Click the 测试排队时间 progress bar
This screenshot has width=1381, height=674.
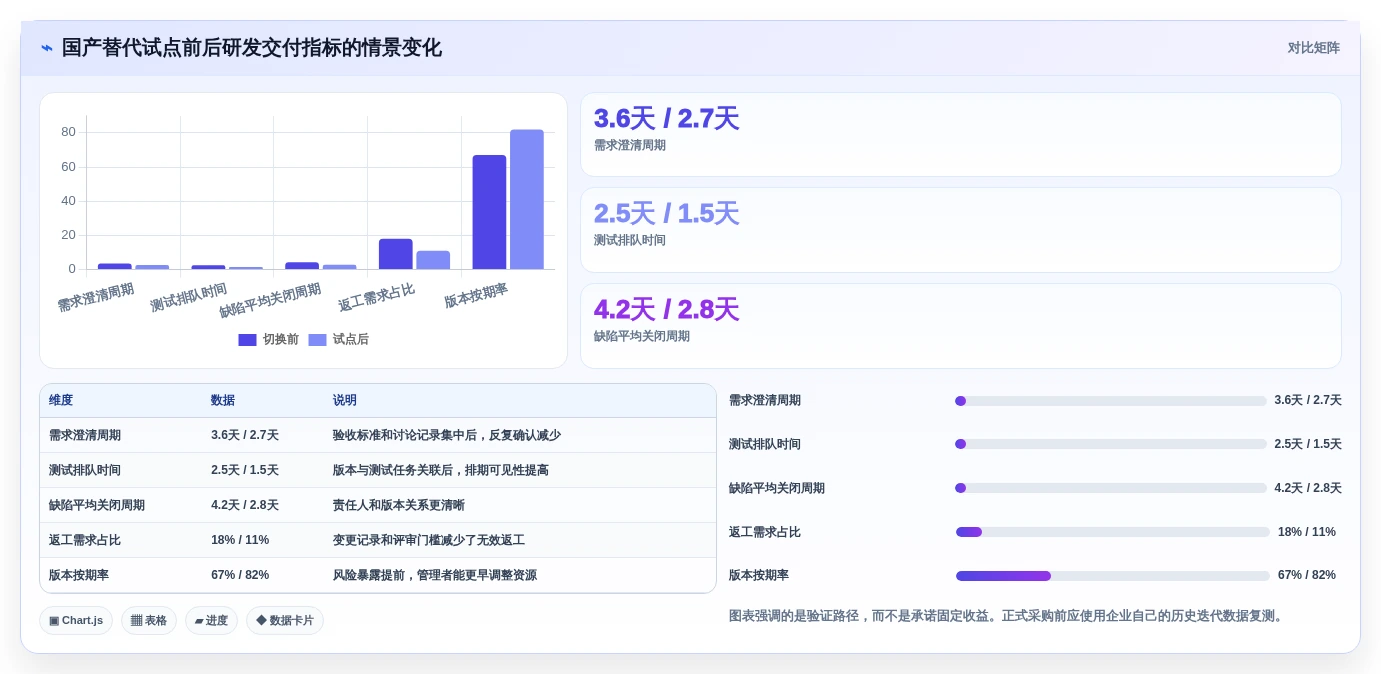1111,444
